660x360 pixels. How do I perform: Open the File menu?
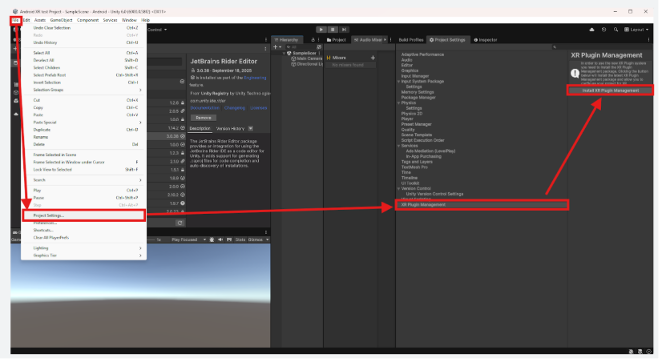click(x=16, y=20)
